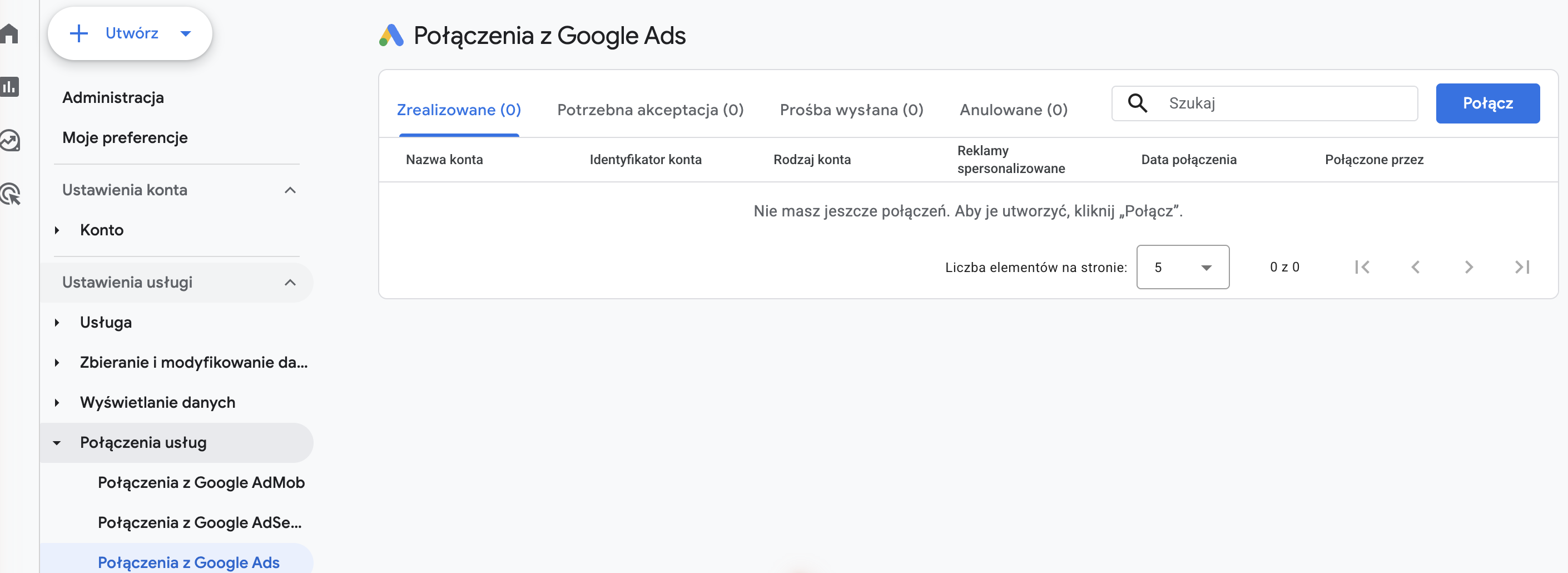Go to first page of results
This screenshot has width=1568, height=573.
tap(1362, 266)
